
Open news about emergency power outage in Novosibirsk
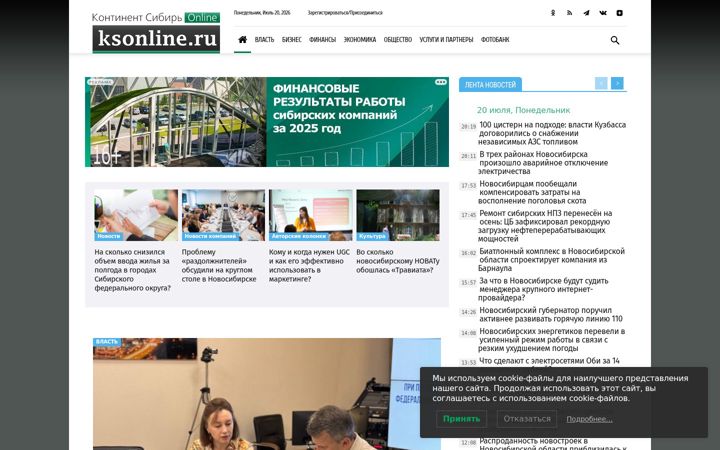[x=543, y=163]
